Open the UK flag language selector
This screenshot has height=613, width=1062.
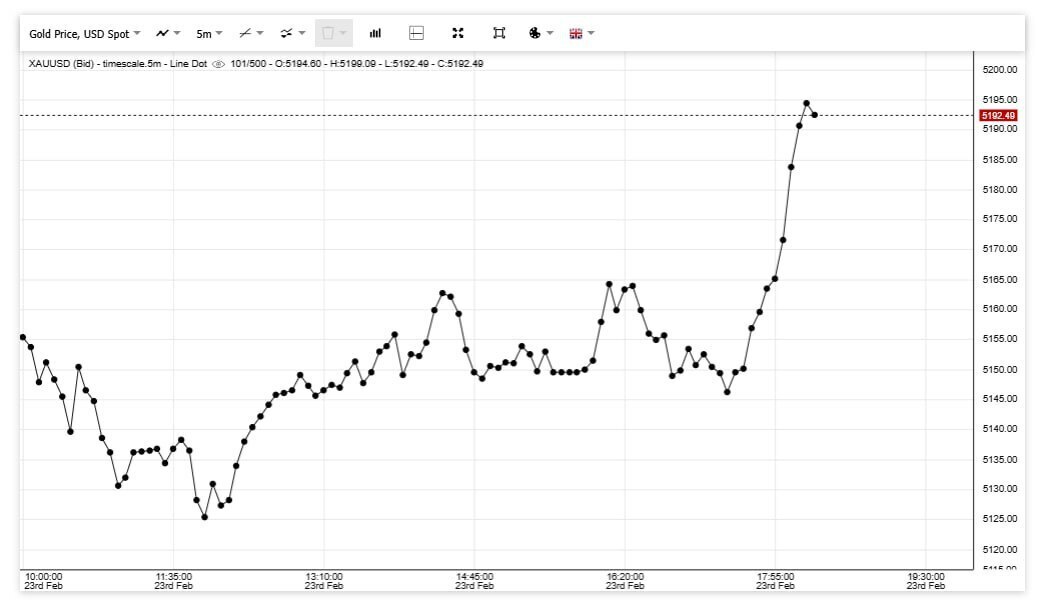point(581,34)
